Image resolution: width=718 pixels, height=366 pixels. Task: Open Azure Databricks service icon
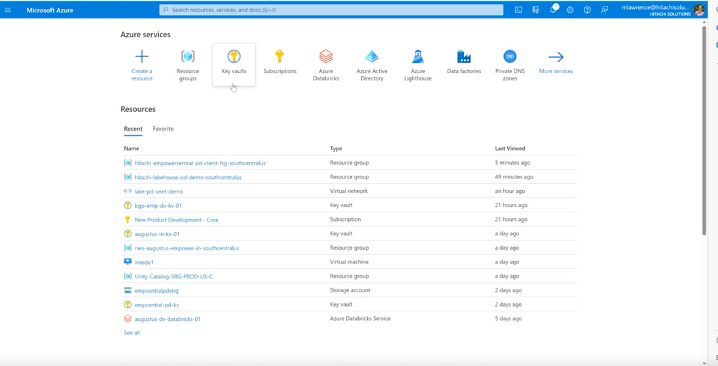(326, 56)
